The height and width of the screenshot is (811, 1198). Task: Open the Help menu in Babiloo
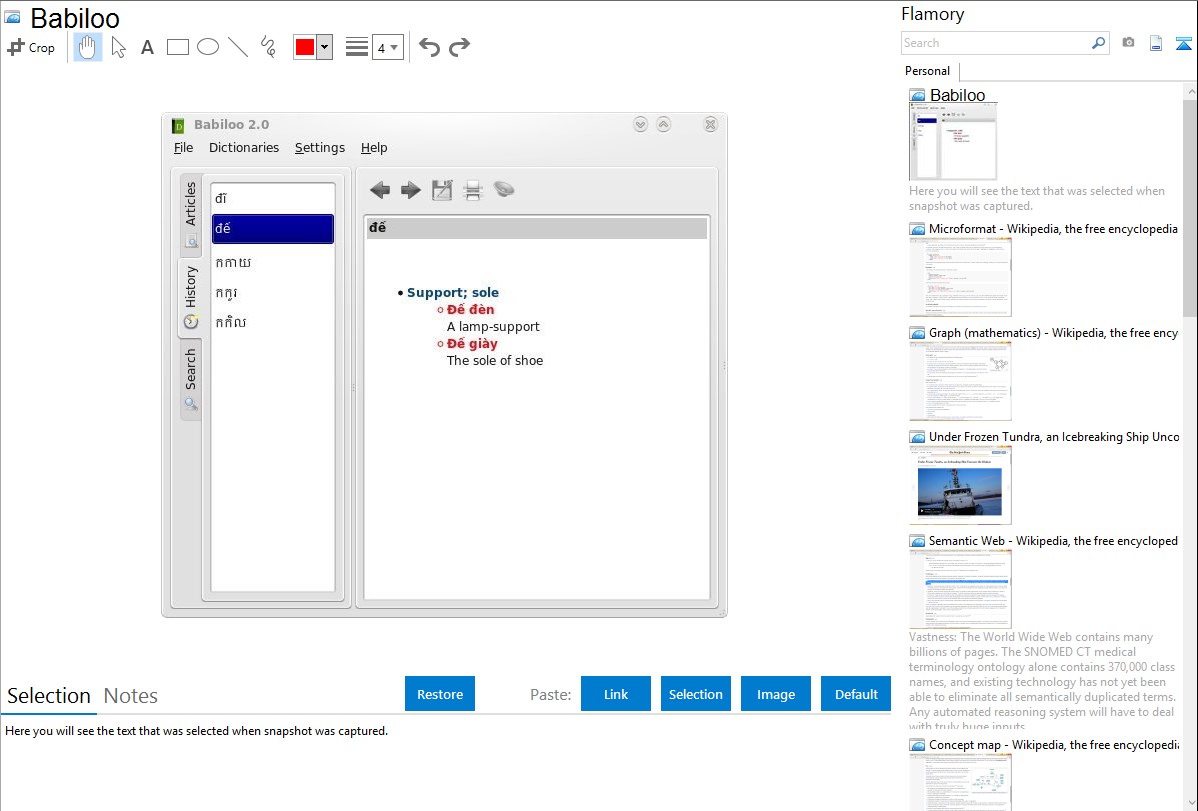tap(374, 148)
